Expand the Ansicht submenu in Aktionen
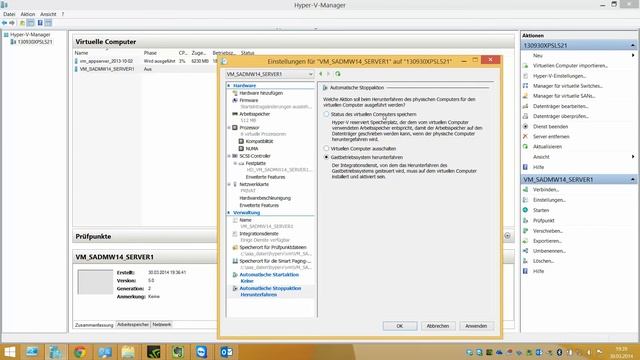This screenshot has height=360, width=640. 633,157
